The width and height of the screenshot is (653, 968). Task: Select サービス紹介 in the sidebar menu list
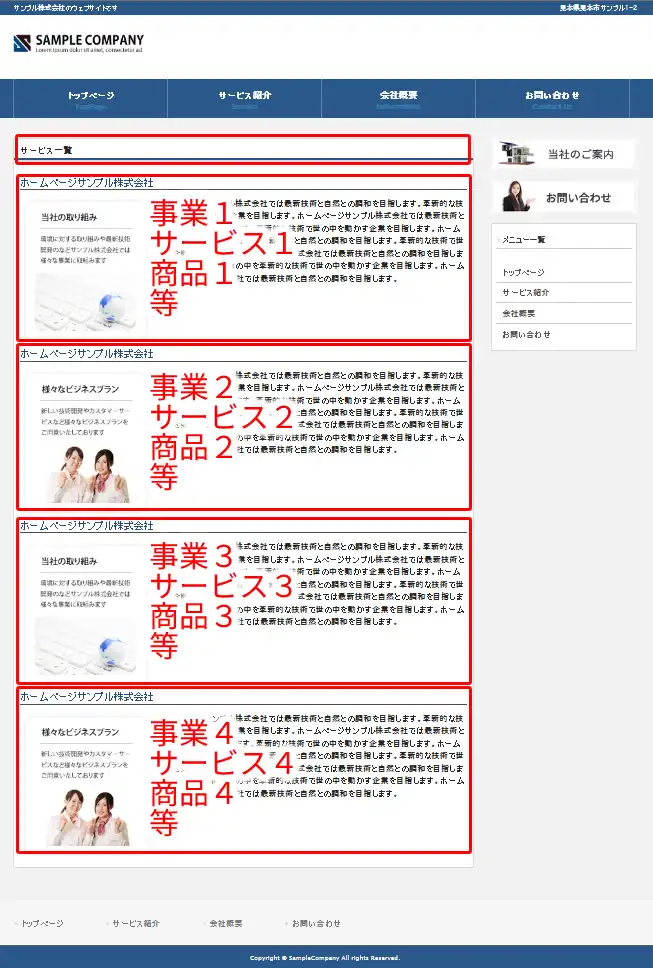tap(525, 293)
